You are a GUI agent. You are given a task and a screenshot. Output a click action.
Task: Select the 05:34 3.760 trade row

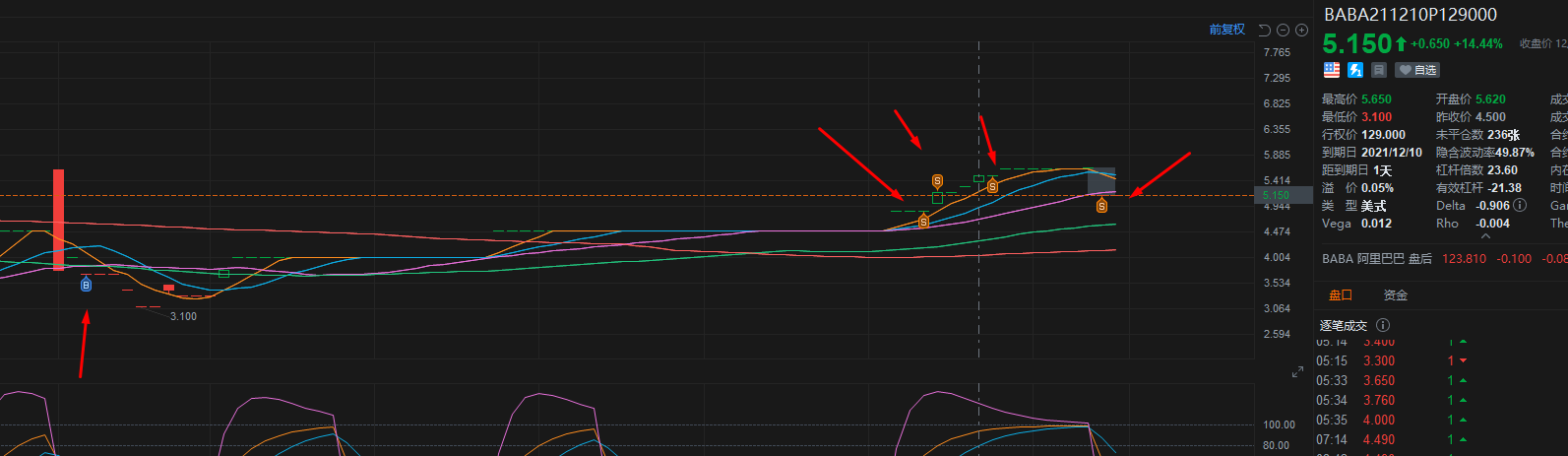(1393, 400)
